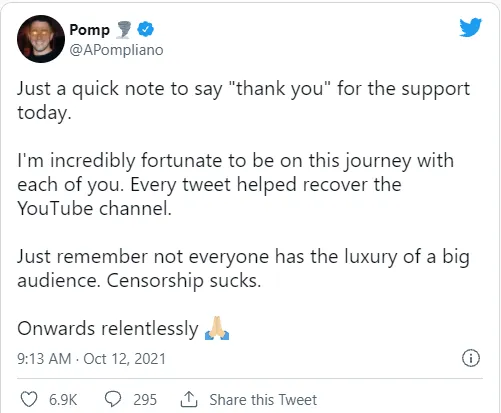Open Pomp's profile avatar photo
Viewport: 501px width, 413px height.
tap(41, 39)
